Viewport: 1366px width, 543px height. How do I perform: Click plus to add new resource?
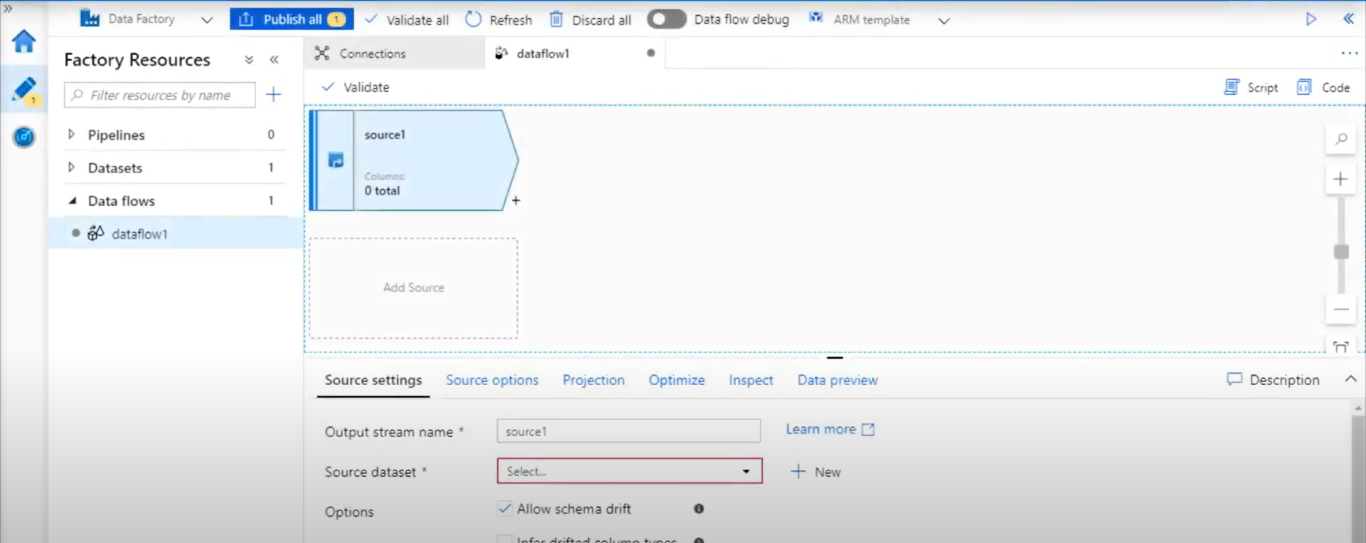click(274, 95)
